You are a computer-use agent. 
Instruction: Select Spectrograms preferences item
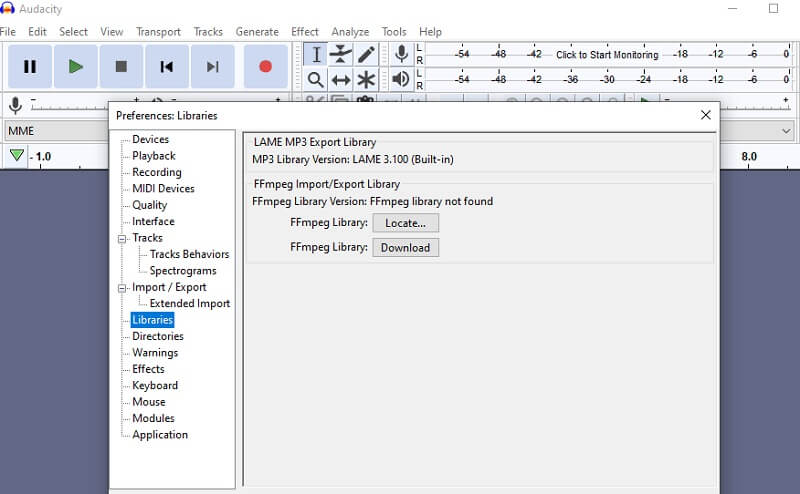183,270
